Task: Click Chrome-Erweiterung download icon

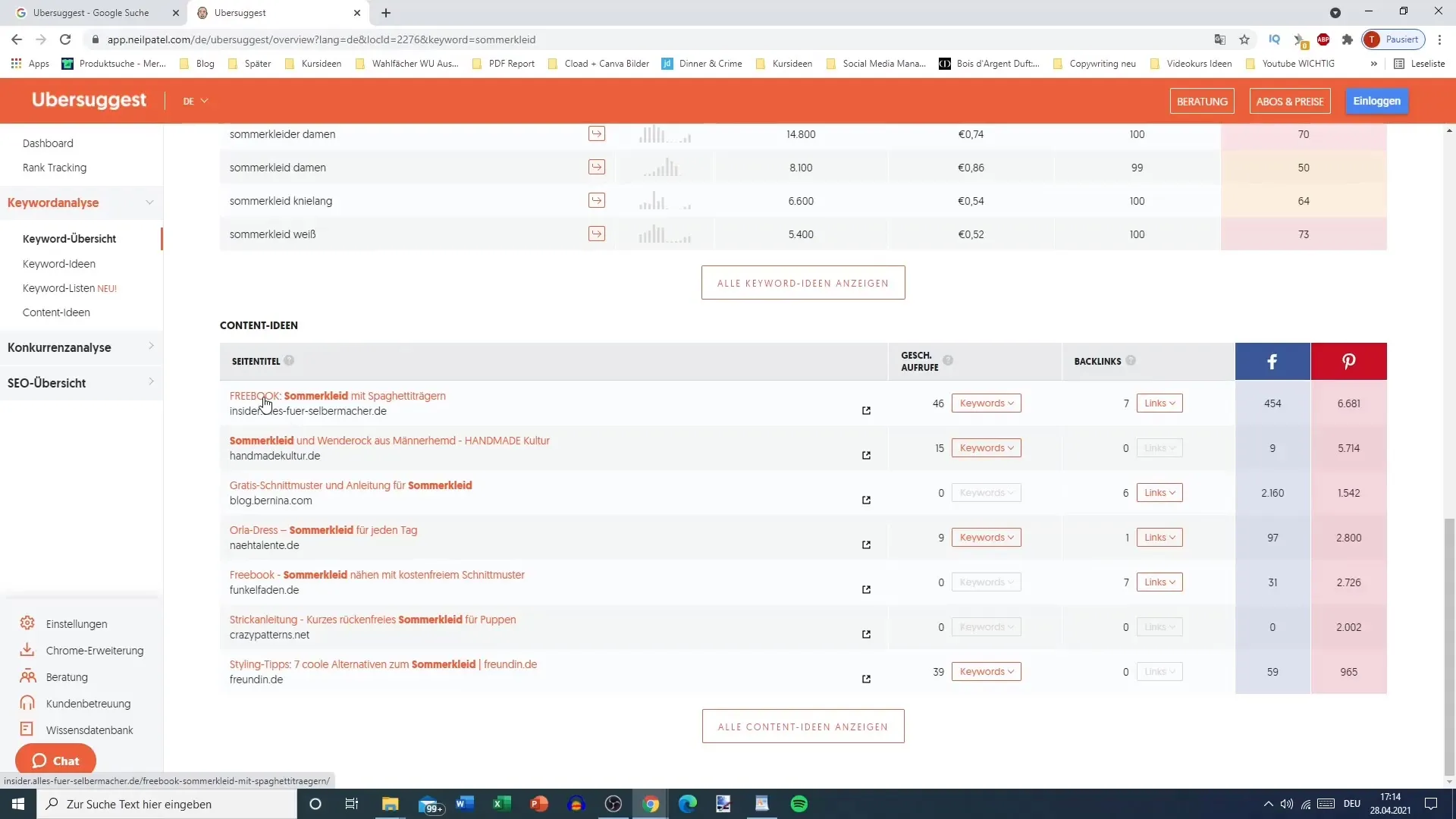Action: tap(27, 650)
